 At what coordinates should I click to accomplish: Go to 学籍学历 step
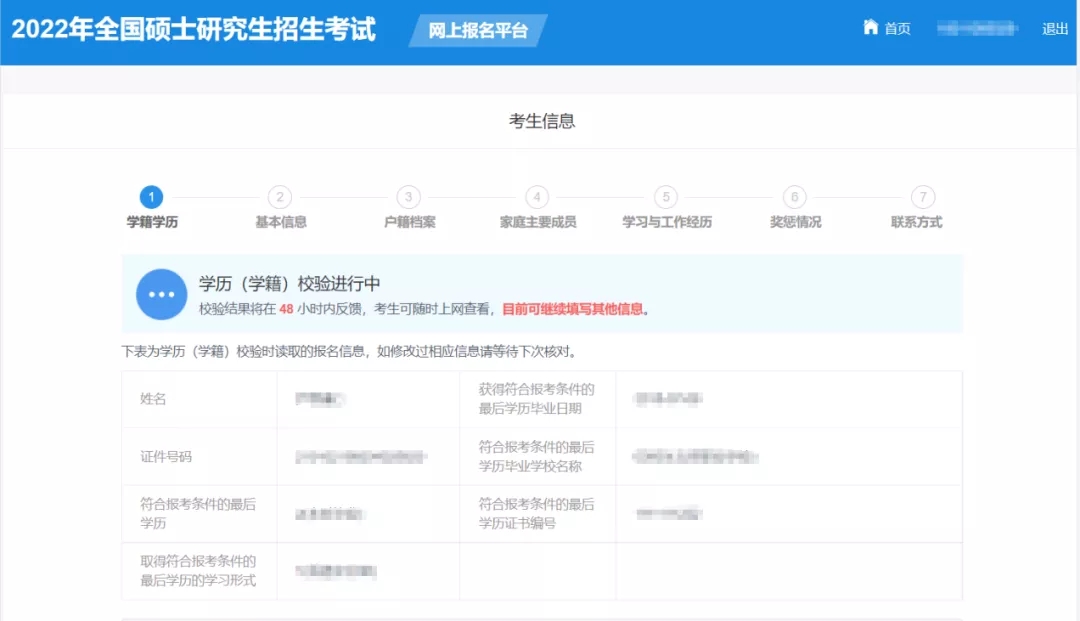(x=152, y=222)
